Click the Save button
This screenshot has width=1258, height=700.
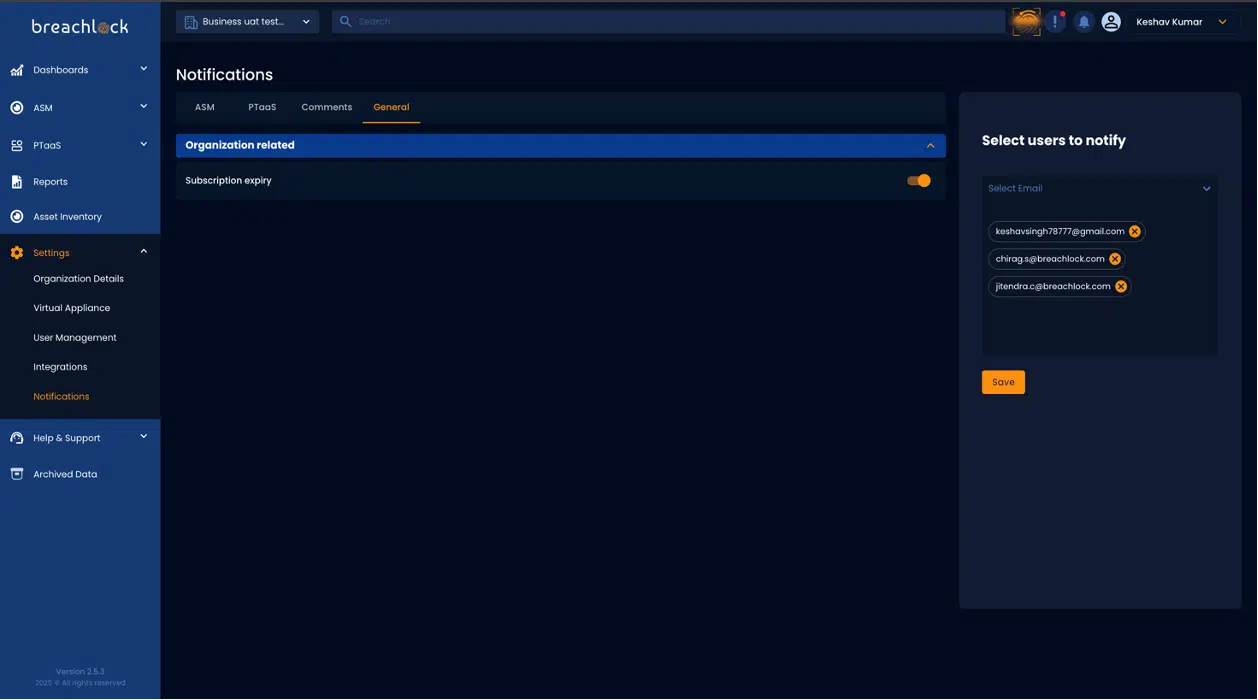click(1003, 382)
